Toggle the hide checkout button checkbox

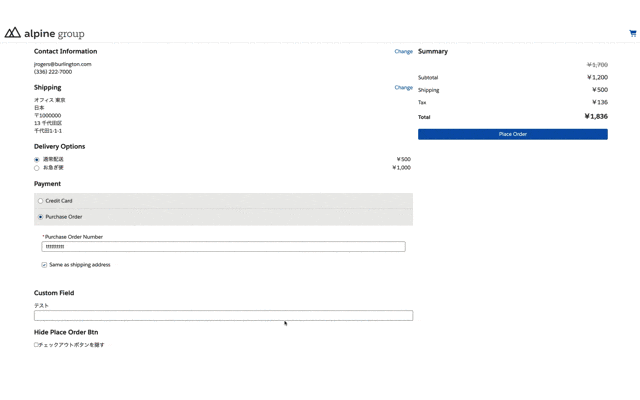pos(36,345)
